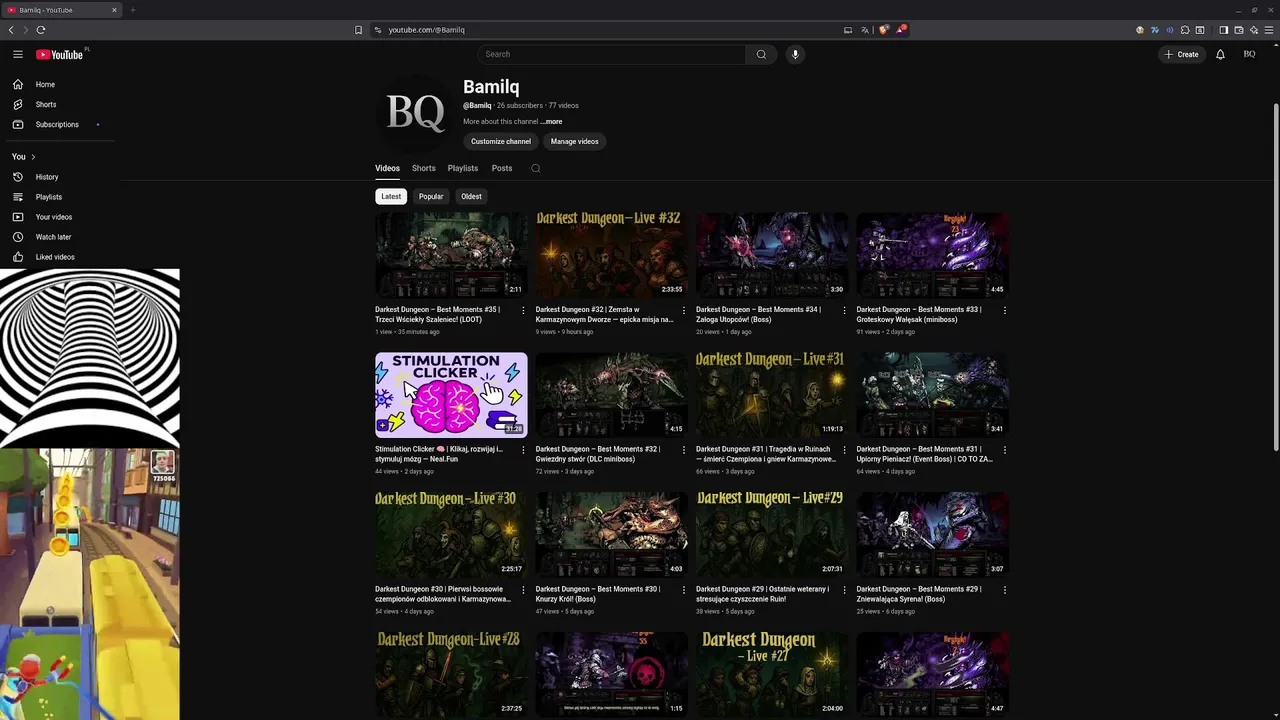The height and width of the screenshot is (720, 1280).
Task: Open Brave Shields lion icon
Action: tap(884, 30)
